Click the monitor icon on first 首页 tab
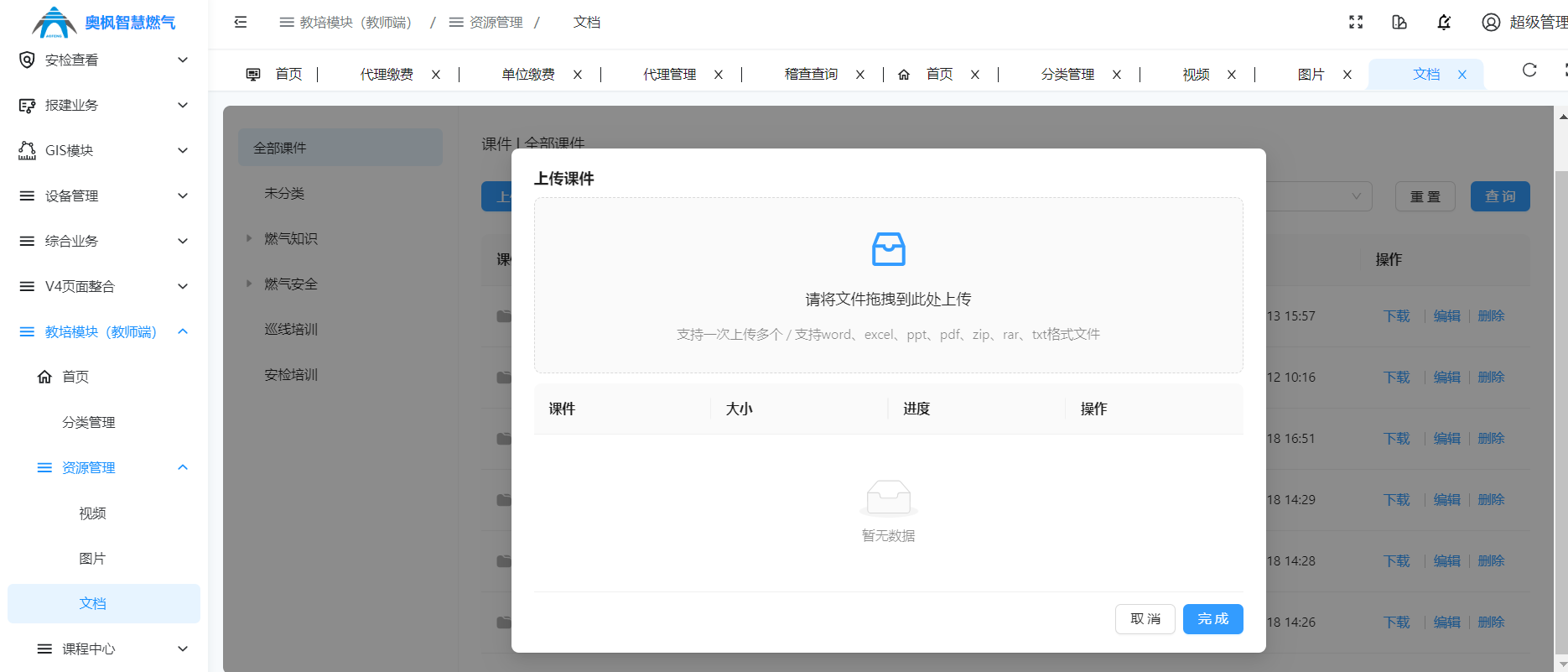 coord(253,74)
